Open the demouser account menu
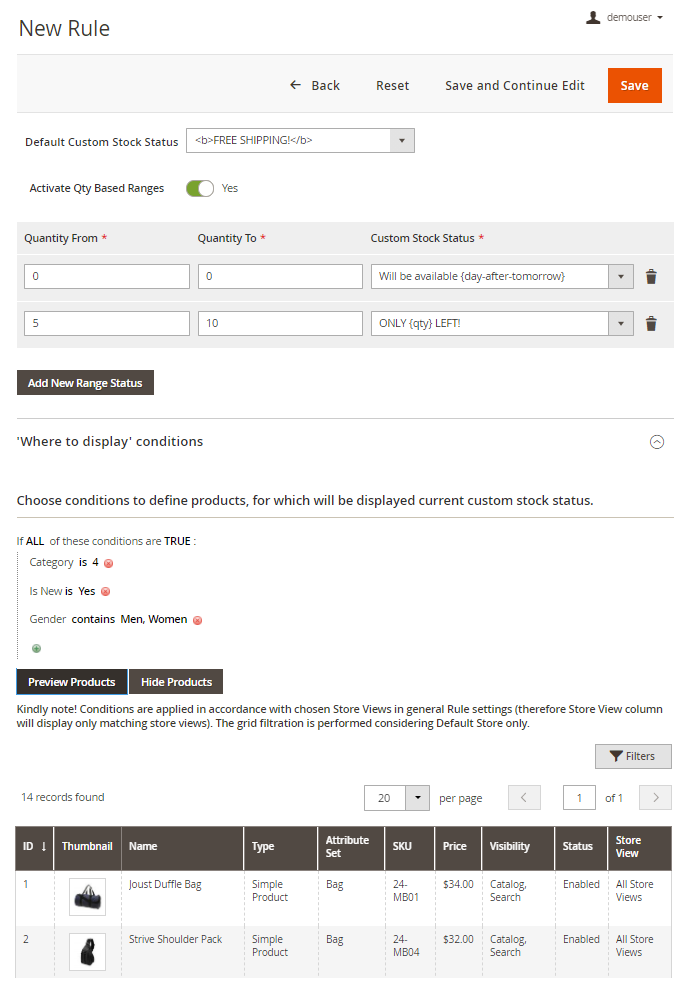The width and height of the screenshot is (685, 988). click(625, 17)
